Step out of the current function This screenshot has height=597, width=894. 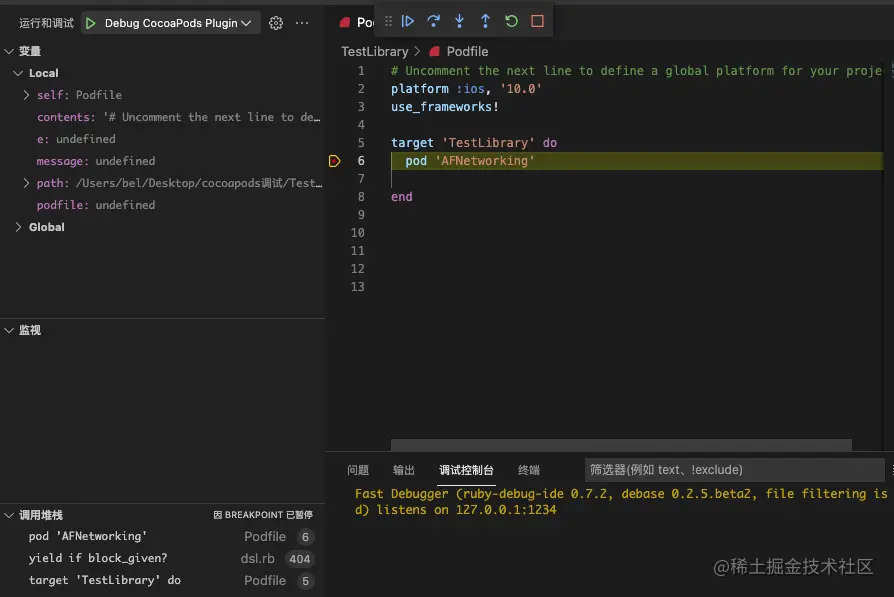[x=485, y=21]
